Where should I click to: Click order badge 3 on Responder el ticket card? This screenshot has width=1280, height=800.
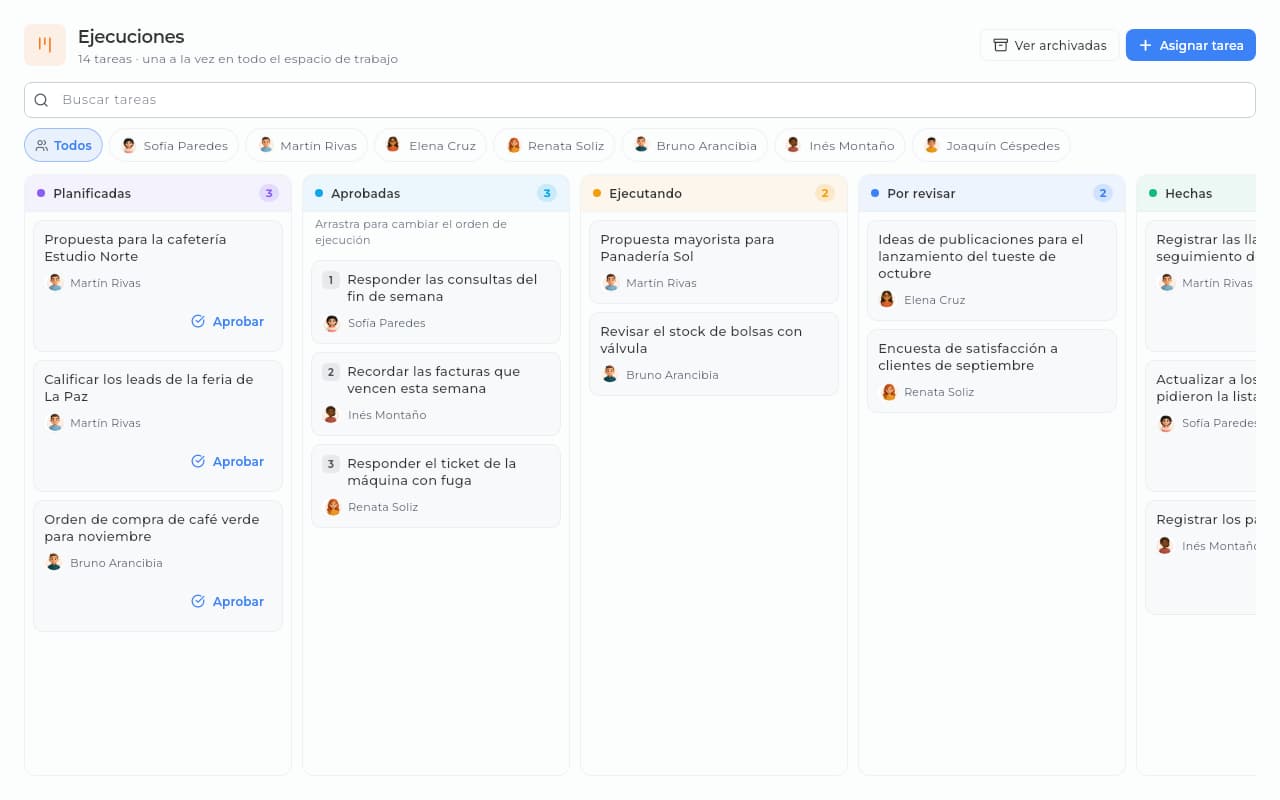pyautogui.click(x=331, y=464)
